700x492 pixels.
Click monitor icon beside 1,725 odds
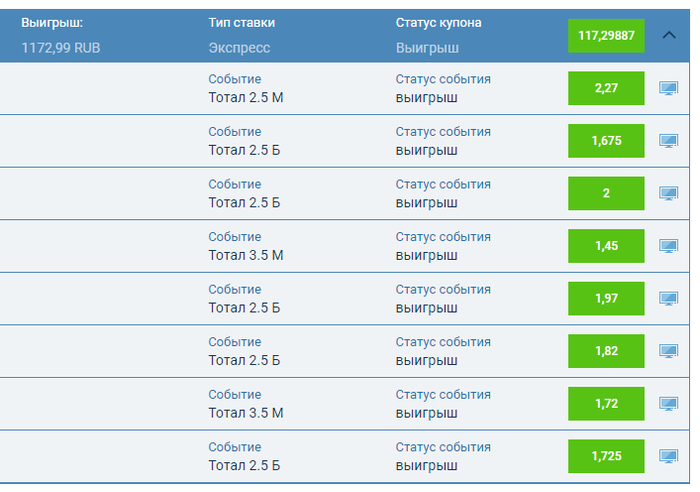pyautogui.click(x=668, y=456)
